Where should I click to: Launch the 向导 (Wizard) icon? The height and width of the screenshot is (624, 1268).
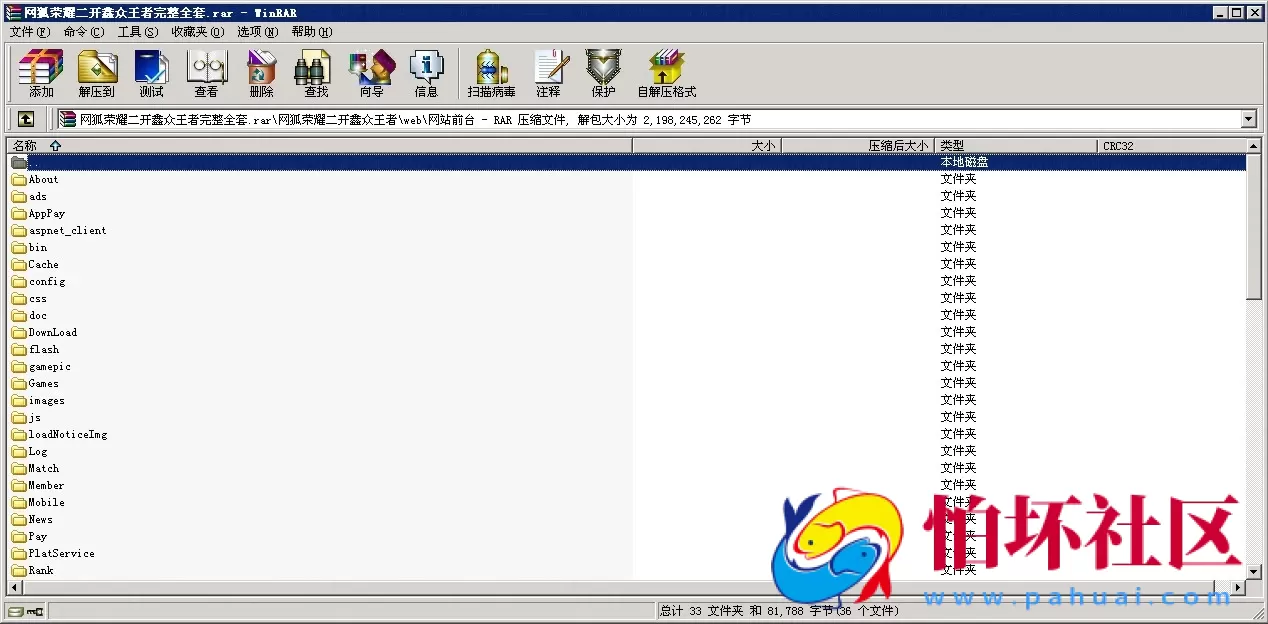371,72
